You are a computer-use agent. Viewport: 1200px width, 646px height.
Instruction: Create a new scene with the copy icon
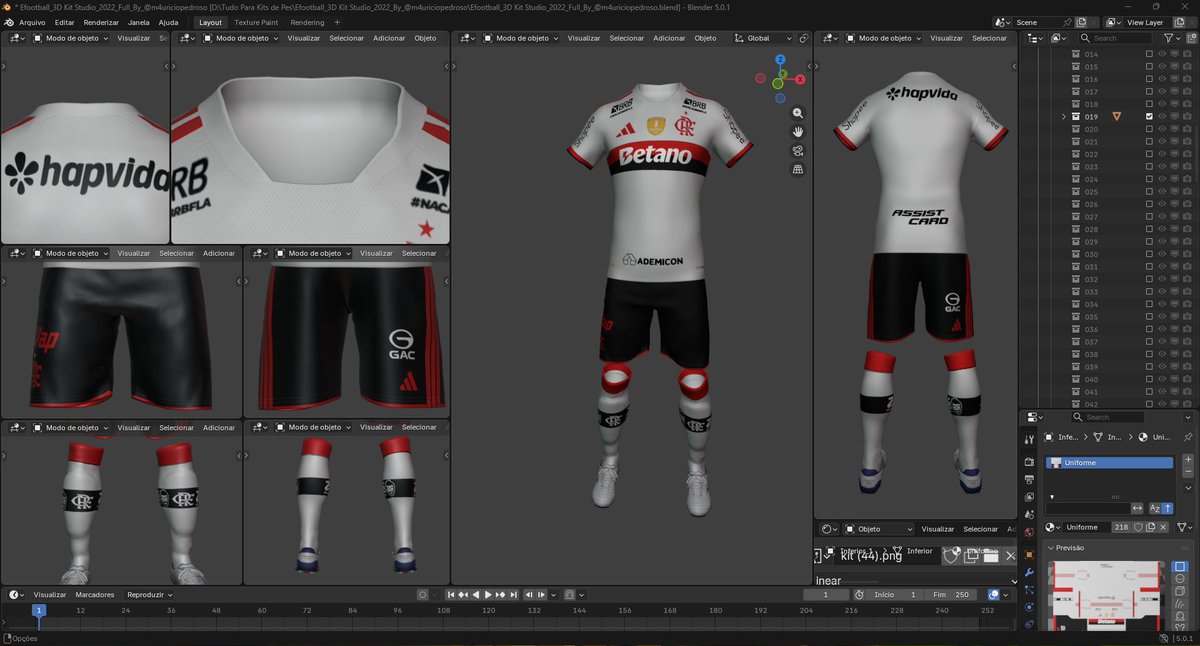tap(1081, 22)
